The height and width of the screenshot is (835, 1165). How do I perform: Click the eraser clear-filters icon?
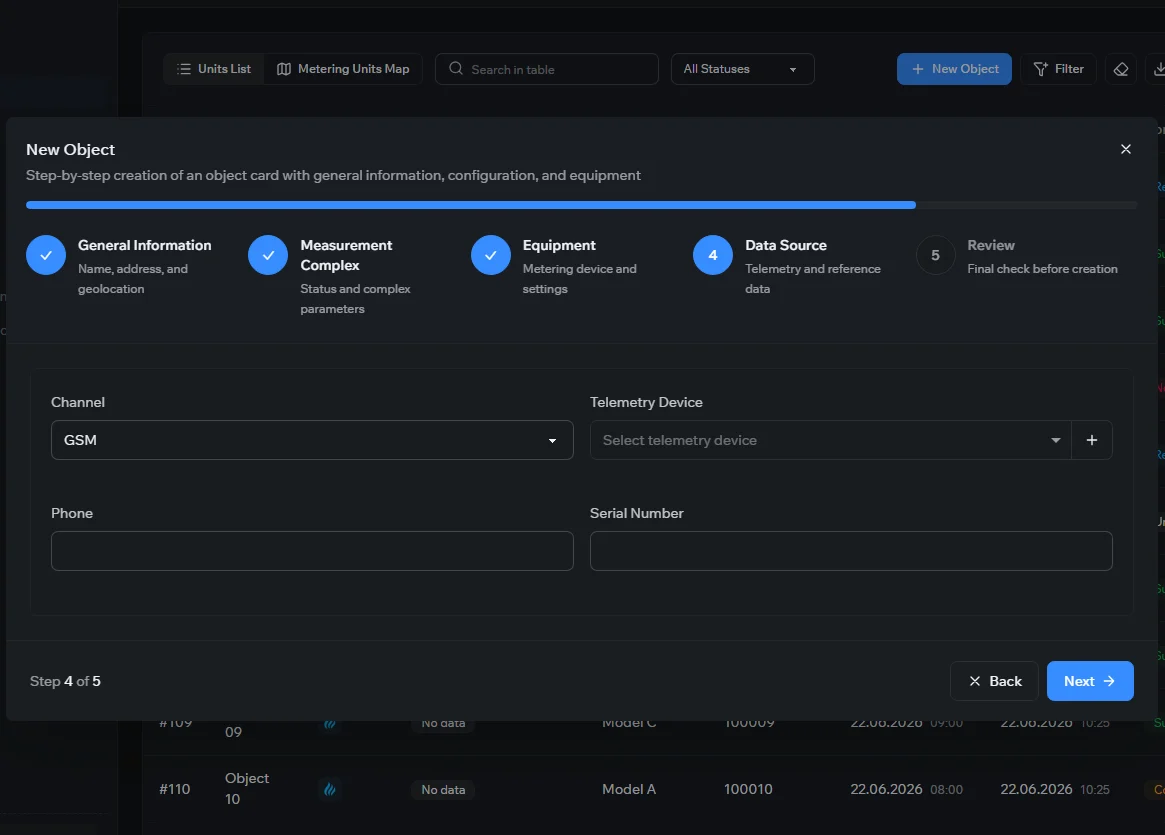point(1120,69)
